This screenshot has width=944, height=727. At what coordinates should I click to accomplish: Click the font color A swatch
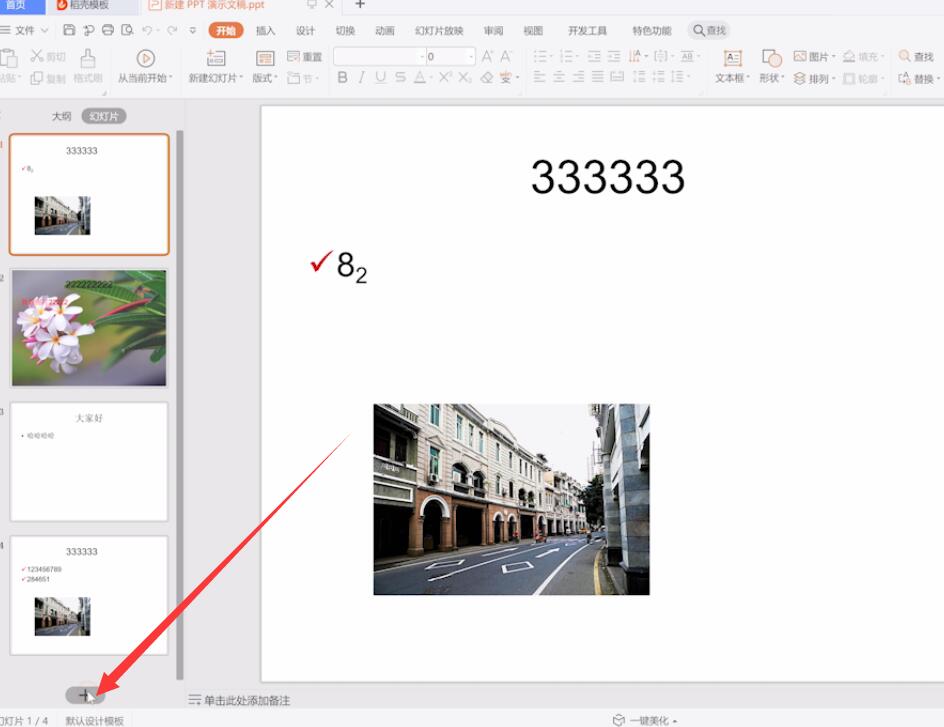420,77
